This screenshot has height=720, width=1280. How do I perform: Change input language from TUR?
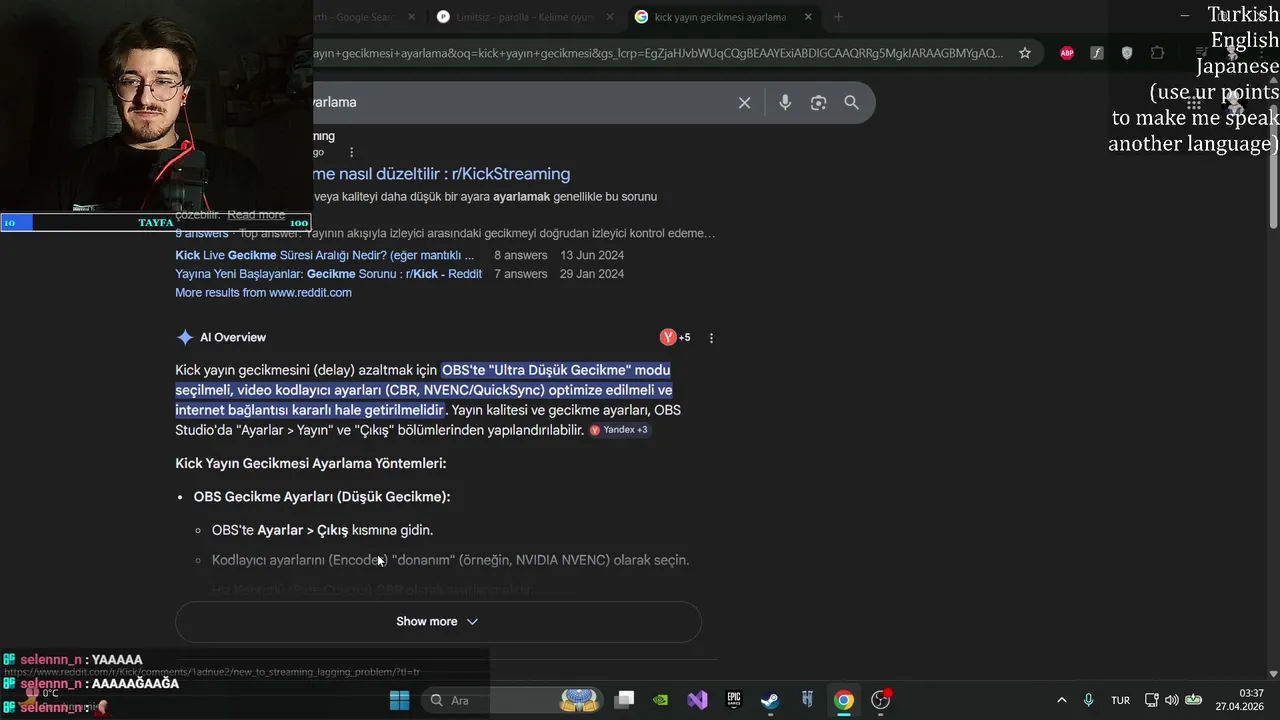click(x=1121, y=700)
